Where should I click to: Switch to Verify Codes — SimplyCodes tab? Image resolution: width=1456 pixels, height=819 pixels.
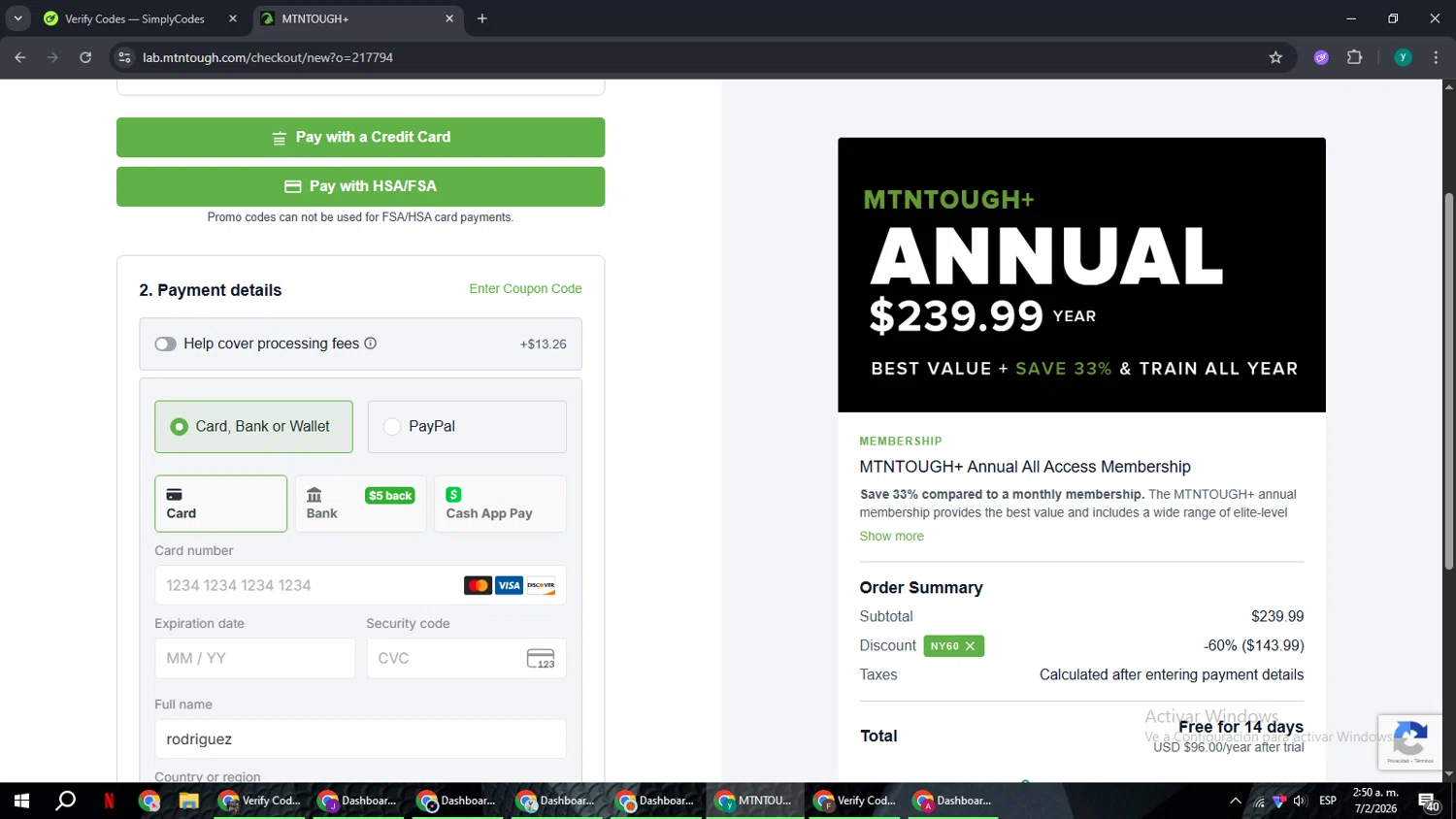click(x=141, y=18)
